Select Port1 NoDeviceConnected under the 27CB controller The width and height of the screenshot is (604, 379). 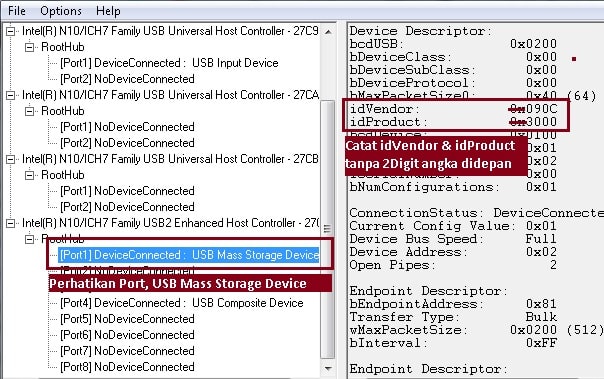pyautogui.click(x=127, y=191)
